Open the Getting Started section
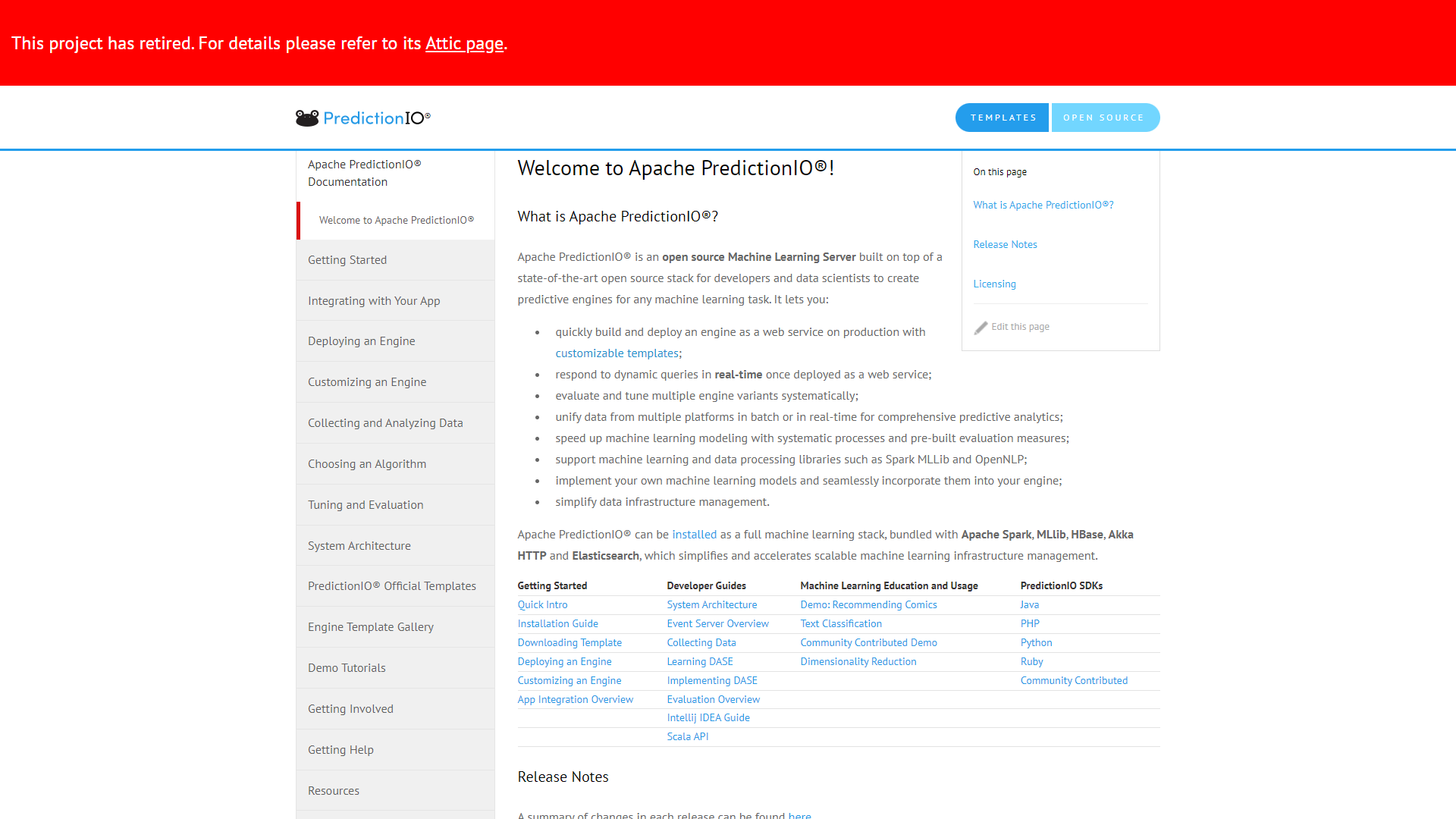Screen dimensions: 1456x819 (x=348, y=259)
